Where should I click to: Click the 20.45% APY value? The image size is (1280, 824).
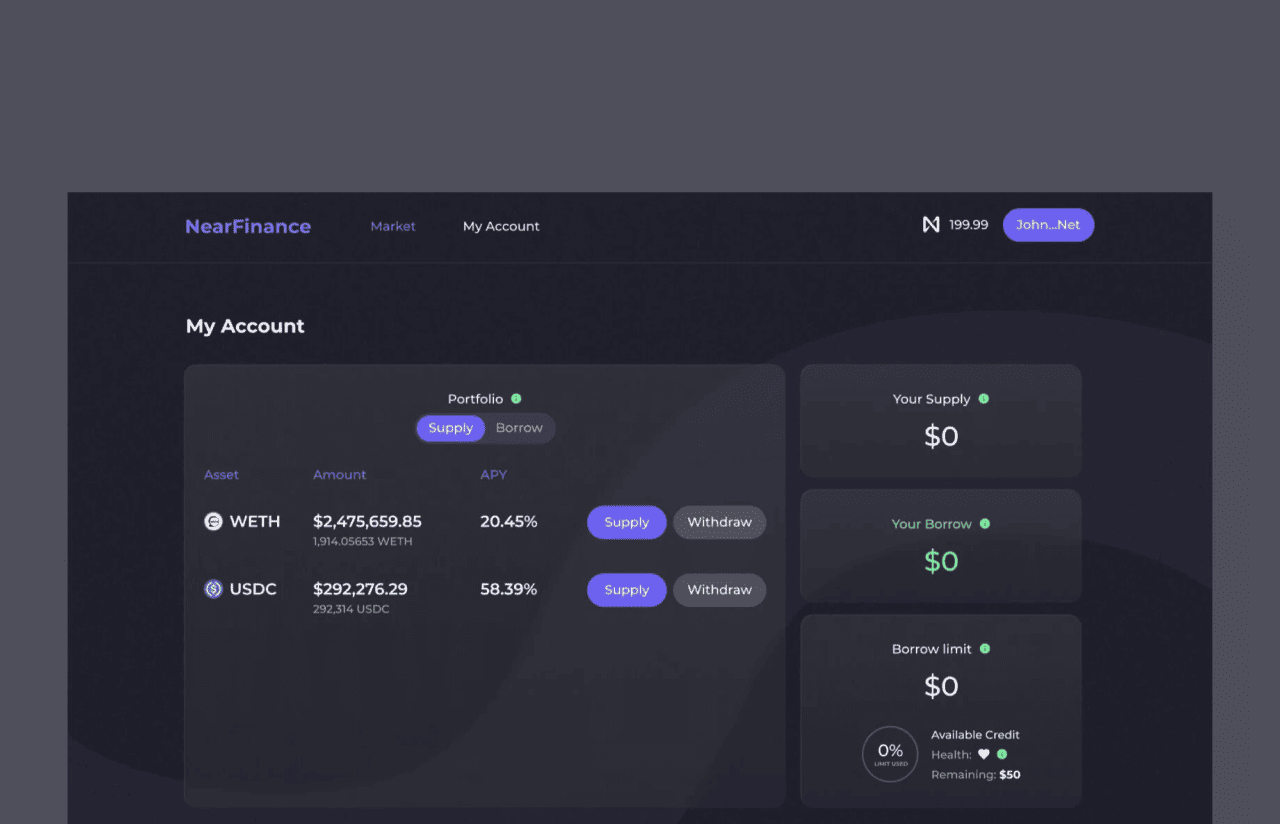click(x=509, y=521)
